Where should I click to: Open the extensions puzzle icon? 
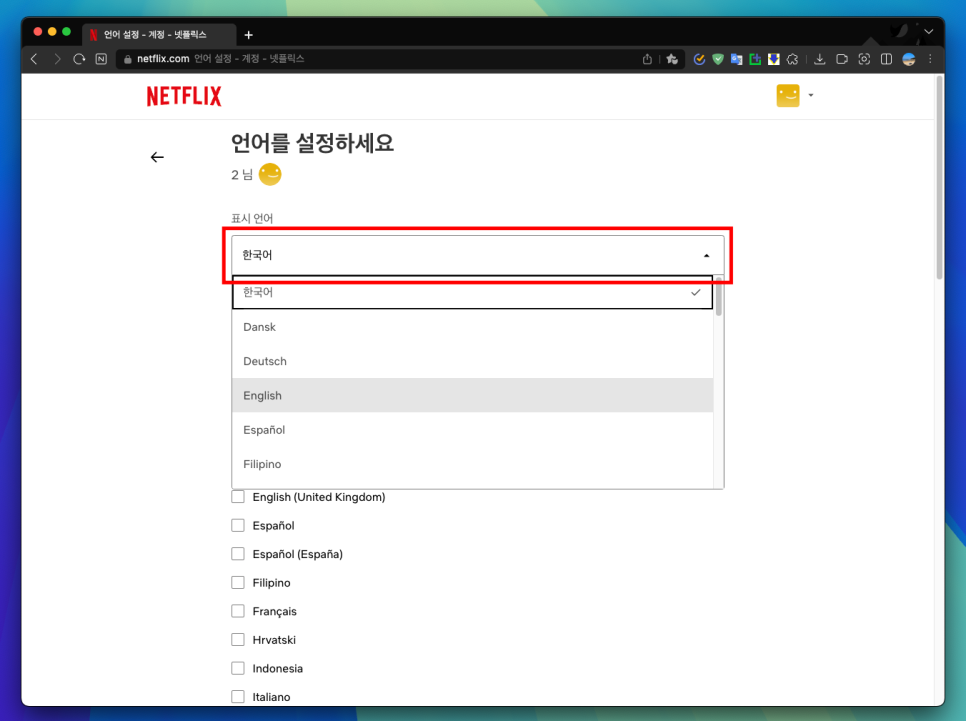coord(793,59)
